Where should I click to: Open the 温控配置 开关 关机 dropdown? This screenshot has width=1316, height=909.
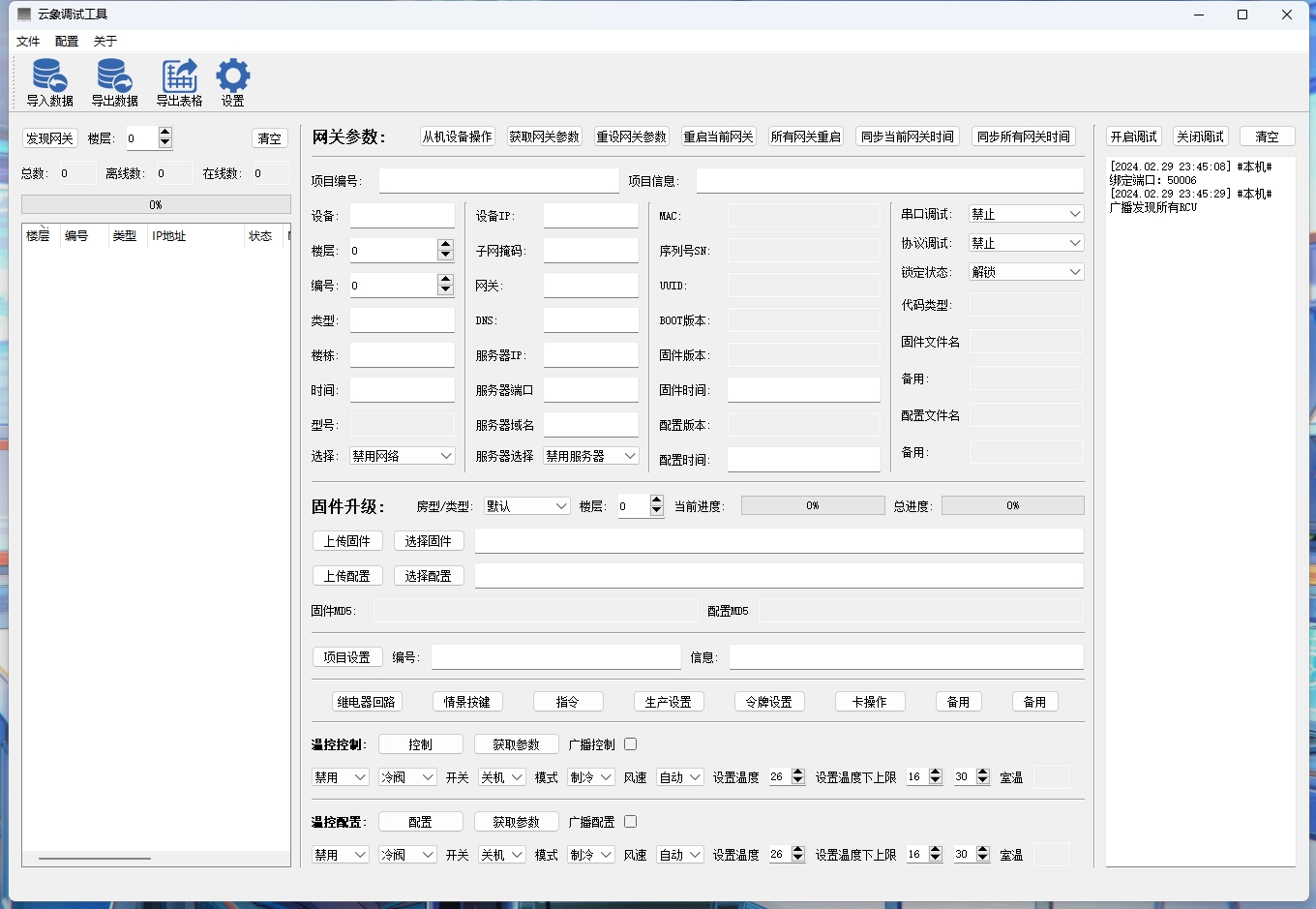(x=502, y=855)
